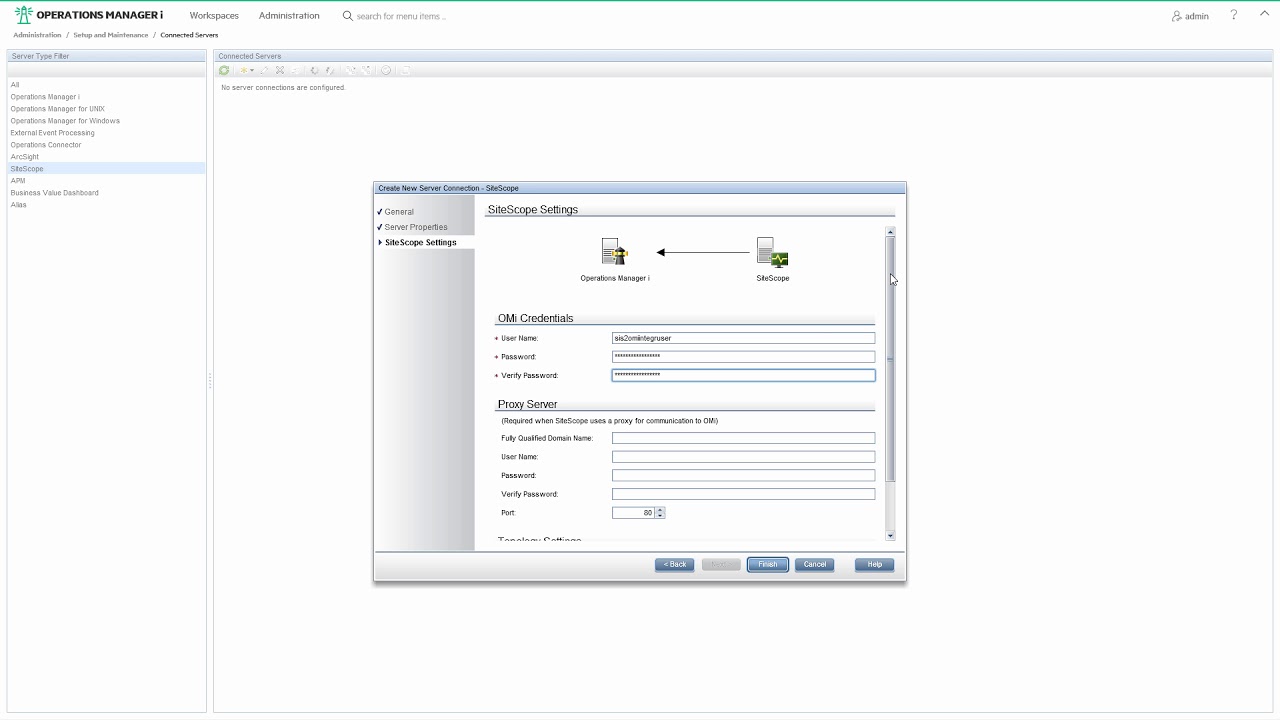The width and height of the screenshot is (1280, 720).
Task: Click the pencil edit toolbar icon
Action: pos(265,70)
